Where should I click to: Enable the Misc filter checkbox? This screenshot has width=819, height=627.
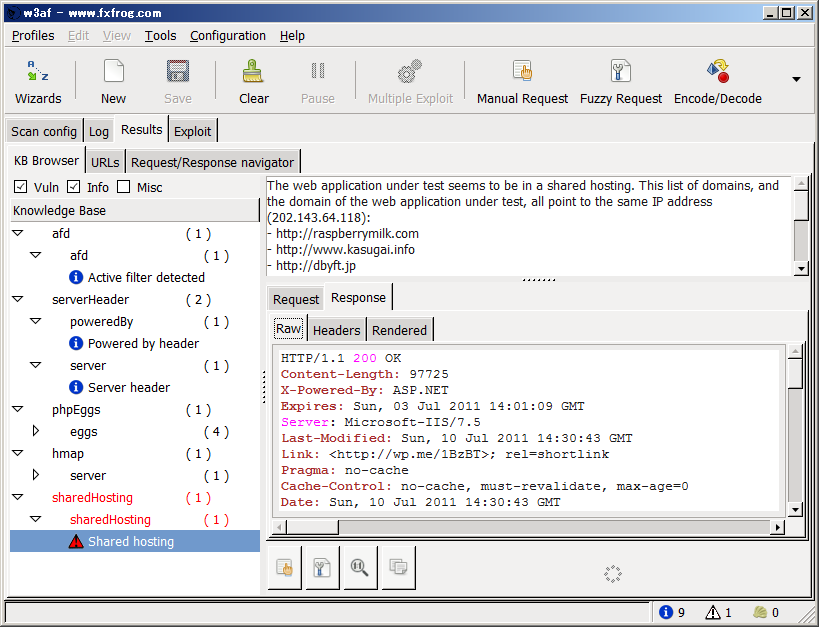(x=124, y=187)
